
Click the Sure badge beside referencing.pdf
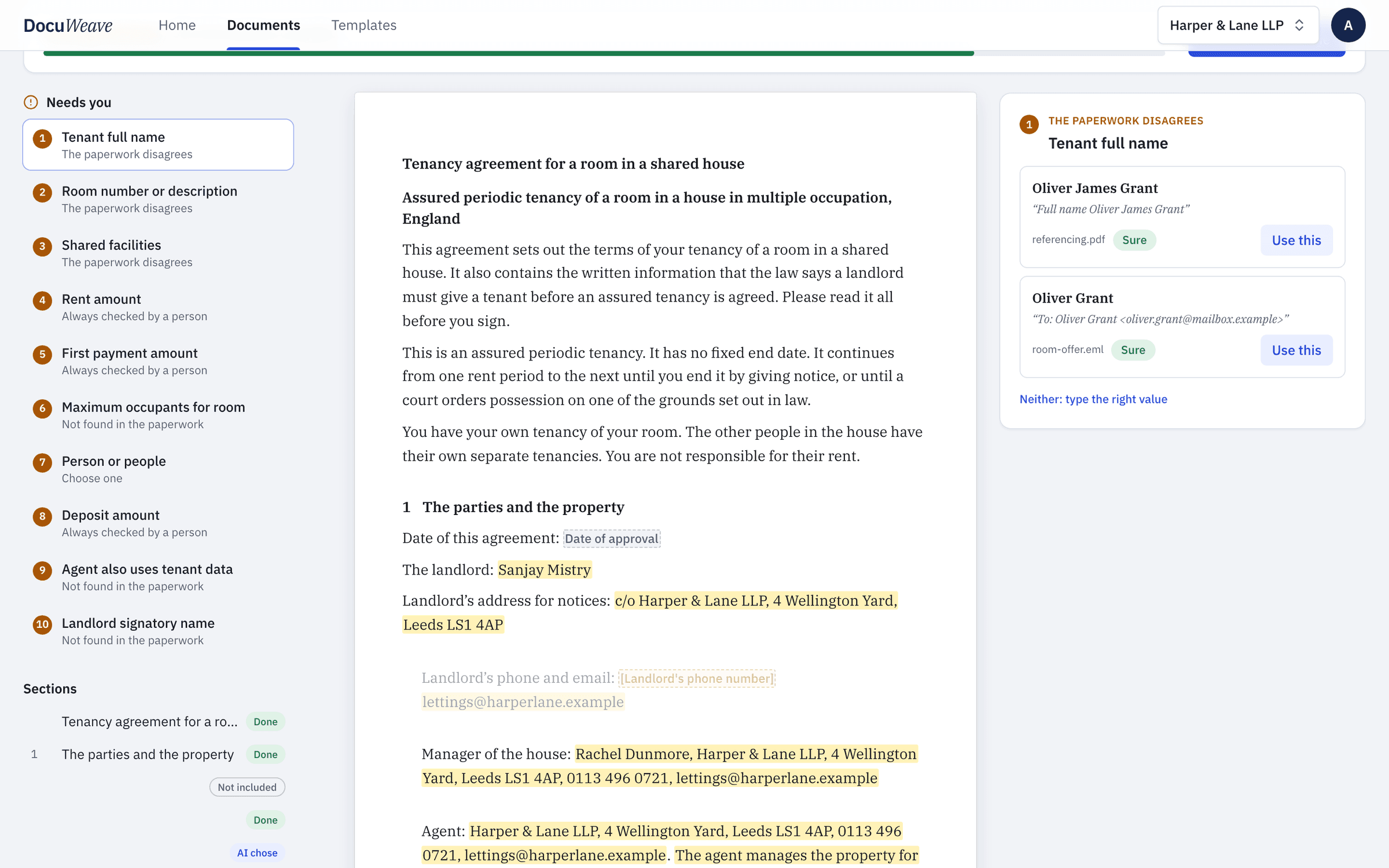click(x=1134, y=240)
